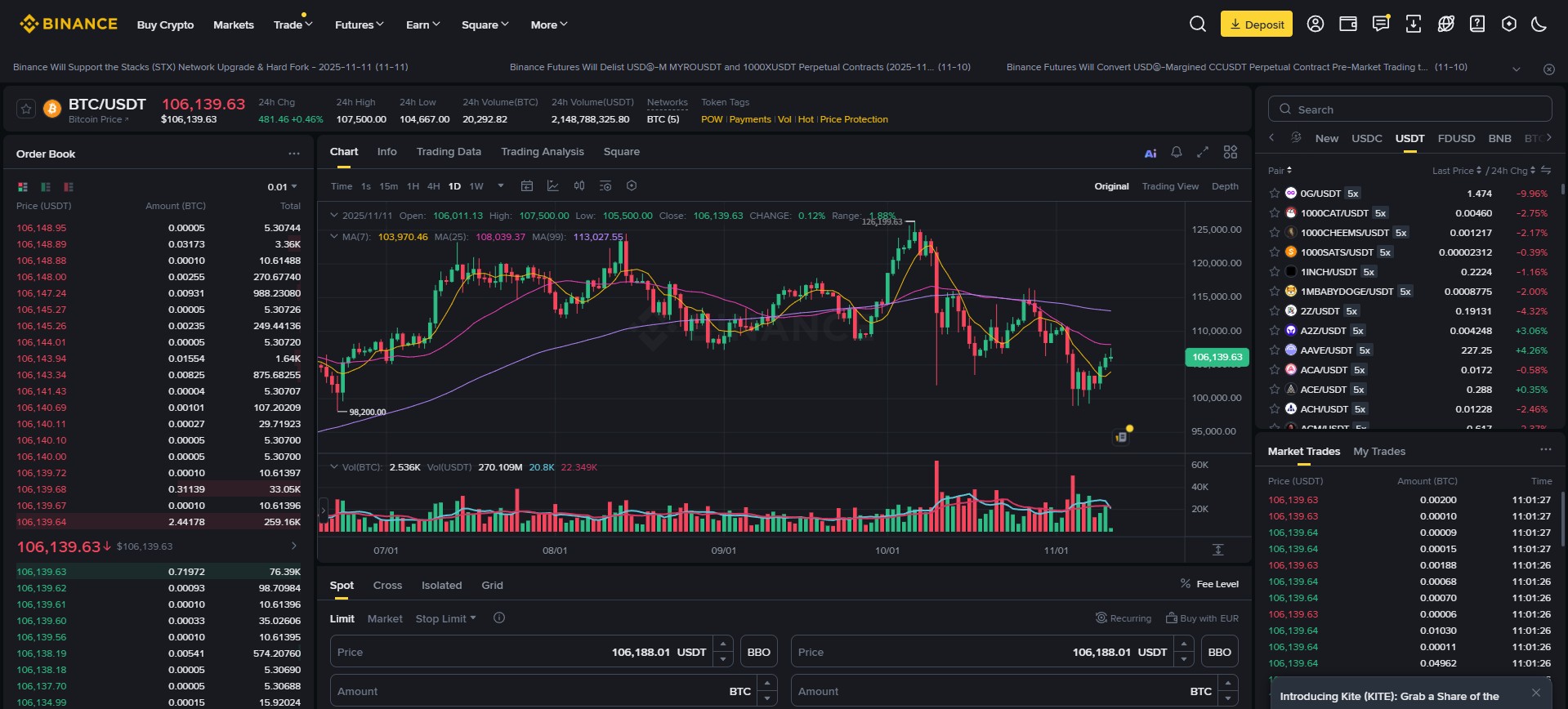
Task: Expand the Stop Limit order type dropdown
Action: (x=445, y=618)
